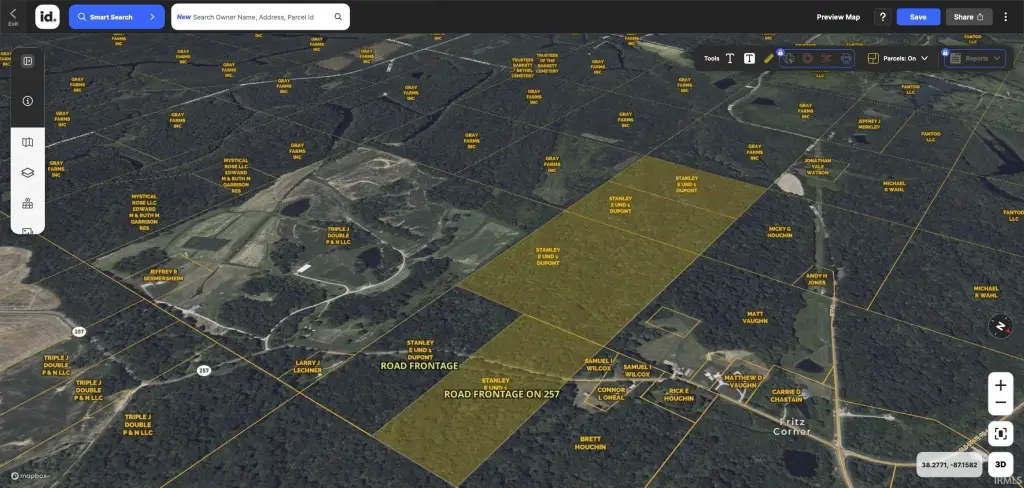Zoom in with the plus button

tap(1000, 385)
